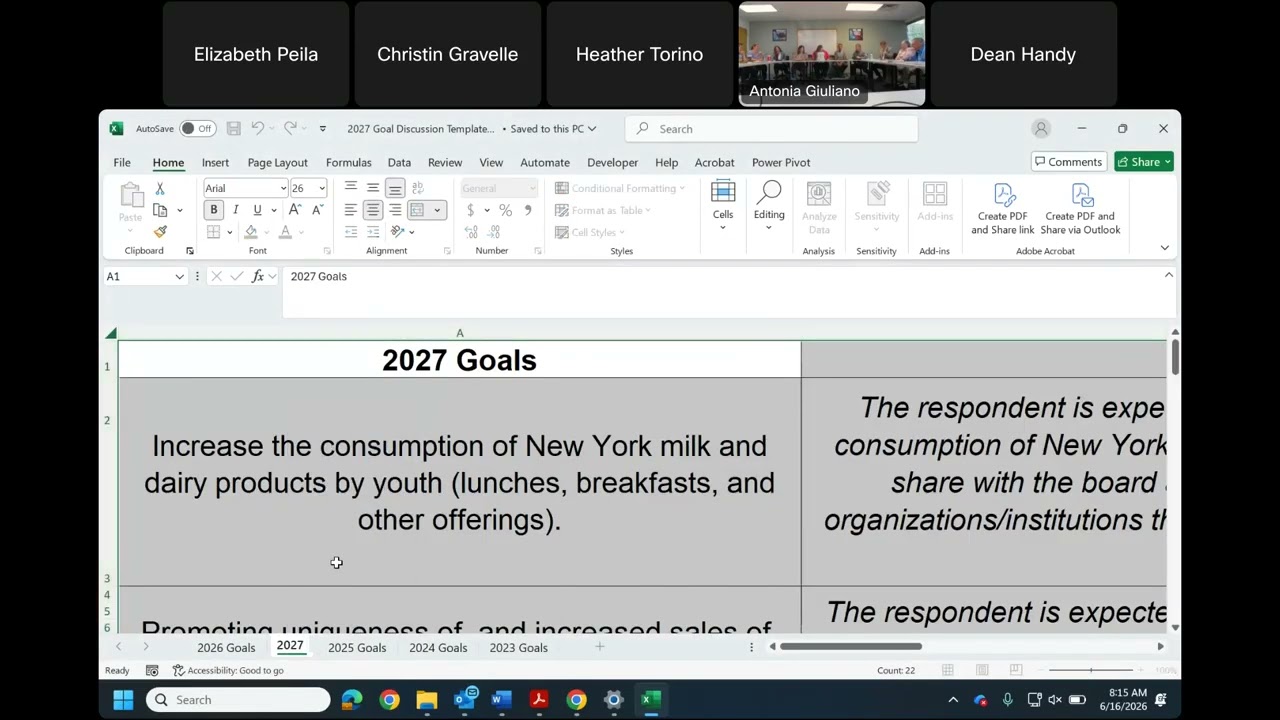Click the Insert Function fx button

click(258, 276)
